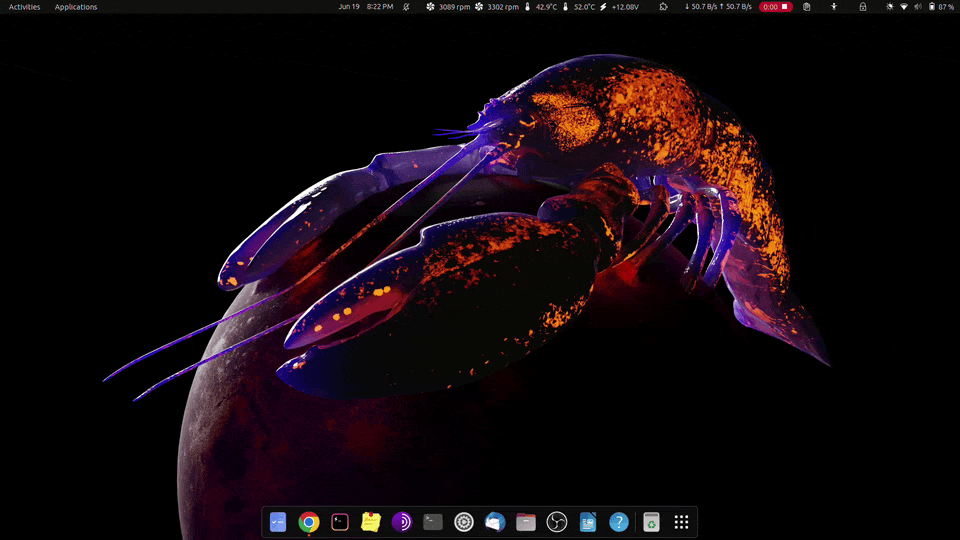960x540 pixels.
Task: Open LibreOffice Writer from the dock
Action: [x=588, y=522]
